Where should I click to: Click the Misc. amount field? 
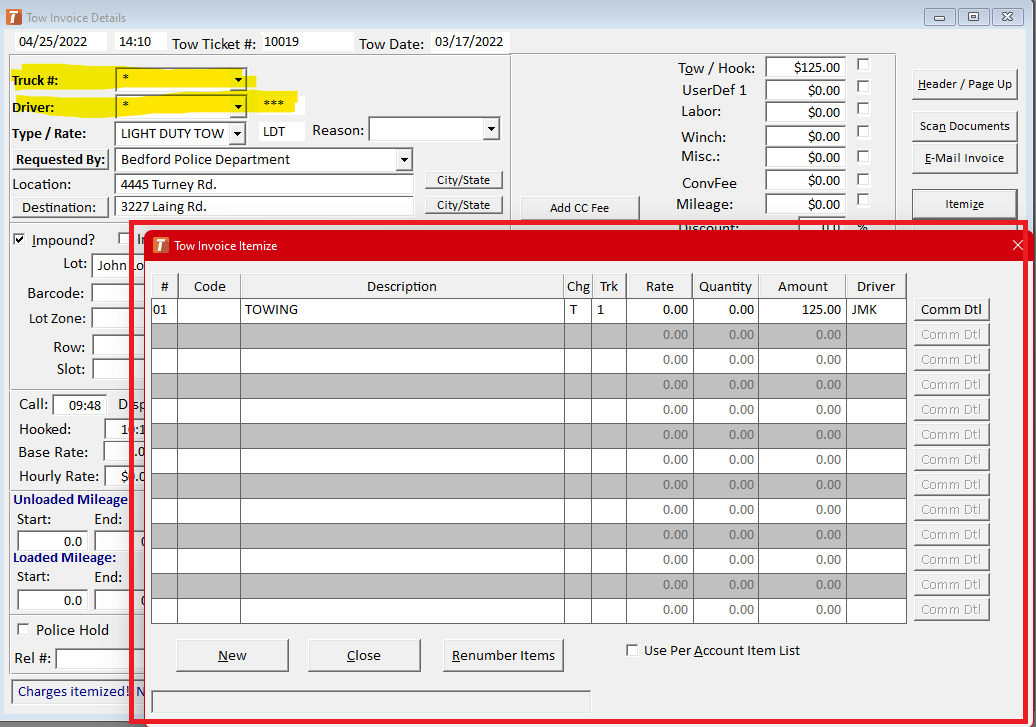(805, 157)
